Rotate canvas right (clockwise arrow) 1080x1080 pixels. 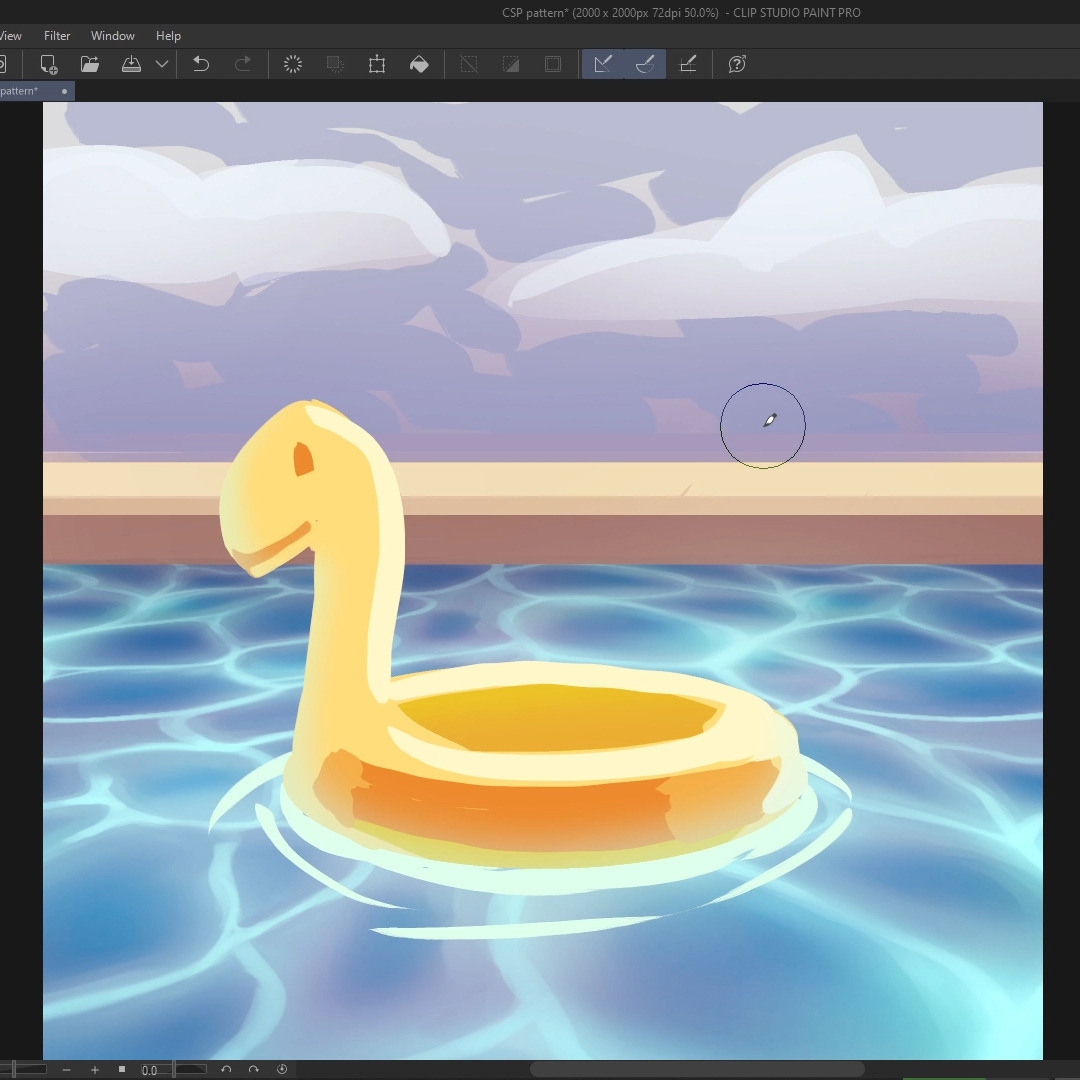coord(253,1069)
